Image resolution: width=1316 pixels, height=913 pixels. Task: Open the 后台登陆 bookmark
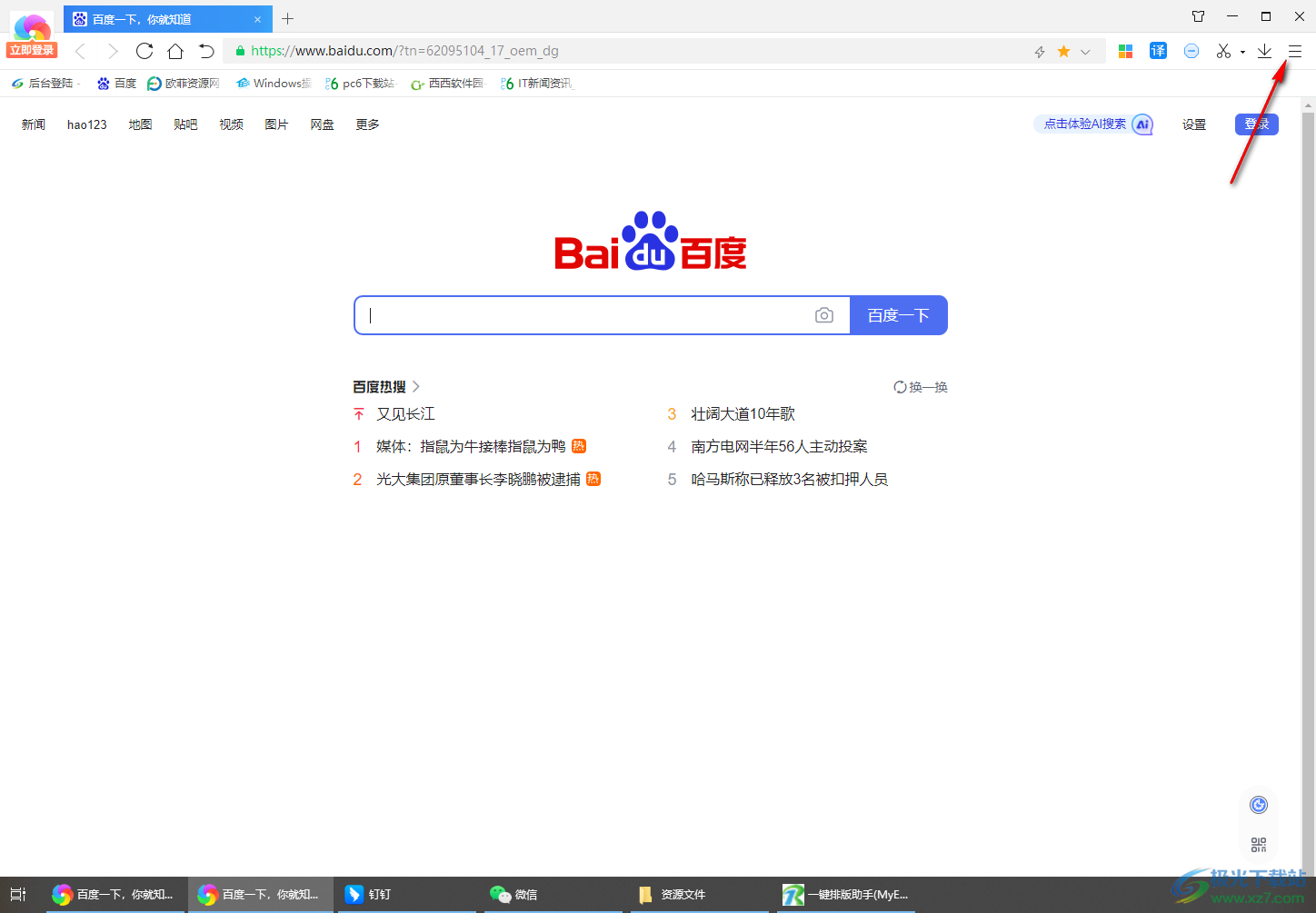point(45,84)
